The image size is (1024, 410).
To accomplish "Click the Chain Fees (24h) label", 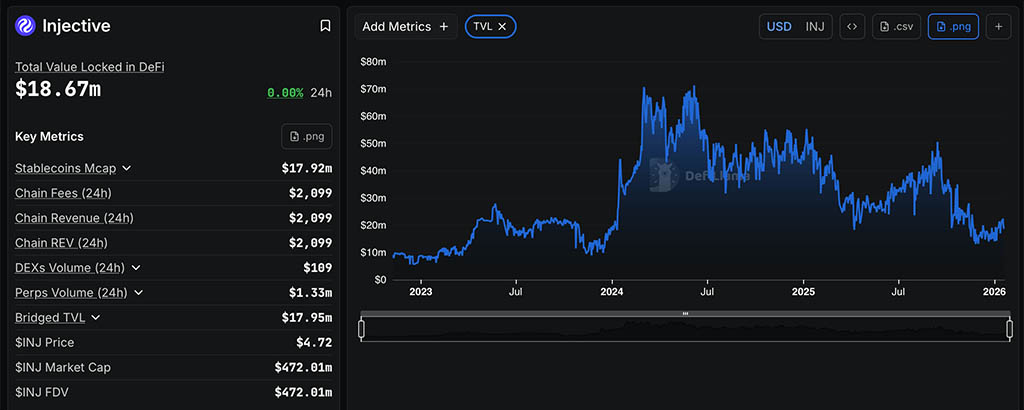I will pos(63,193).
